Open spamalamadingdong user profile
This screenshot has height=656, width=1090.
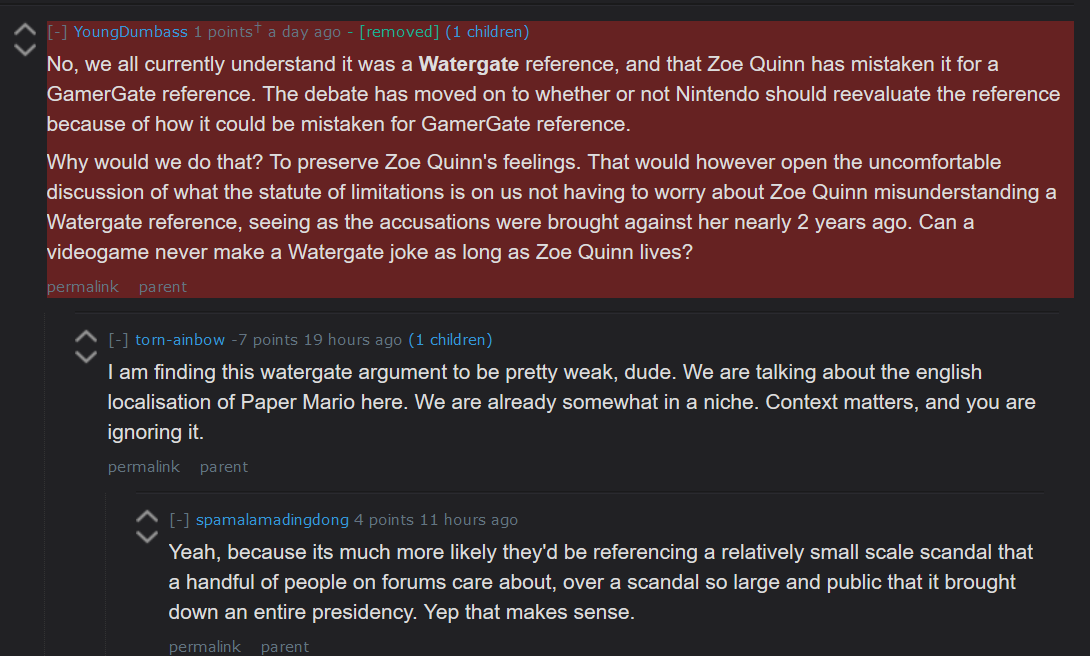click(272, 520)
